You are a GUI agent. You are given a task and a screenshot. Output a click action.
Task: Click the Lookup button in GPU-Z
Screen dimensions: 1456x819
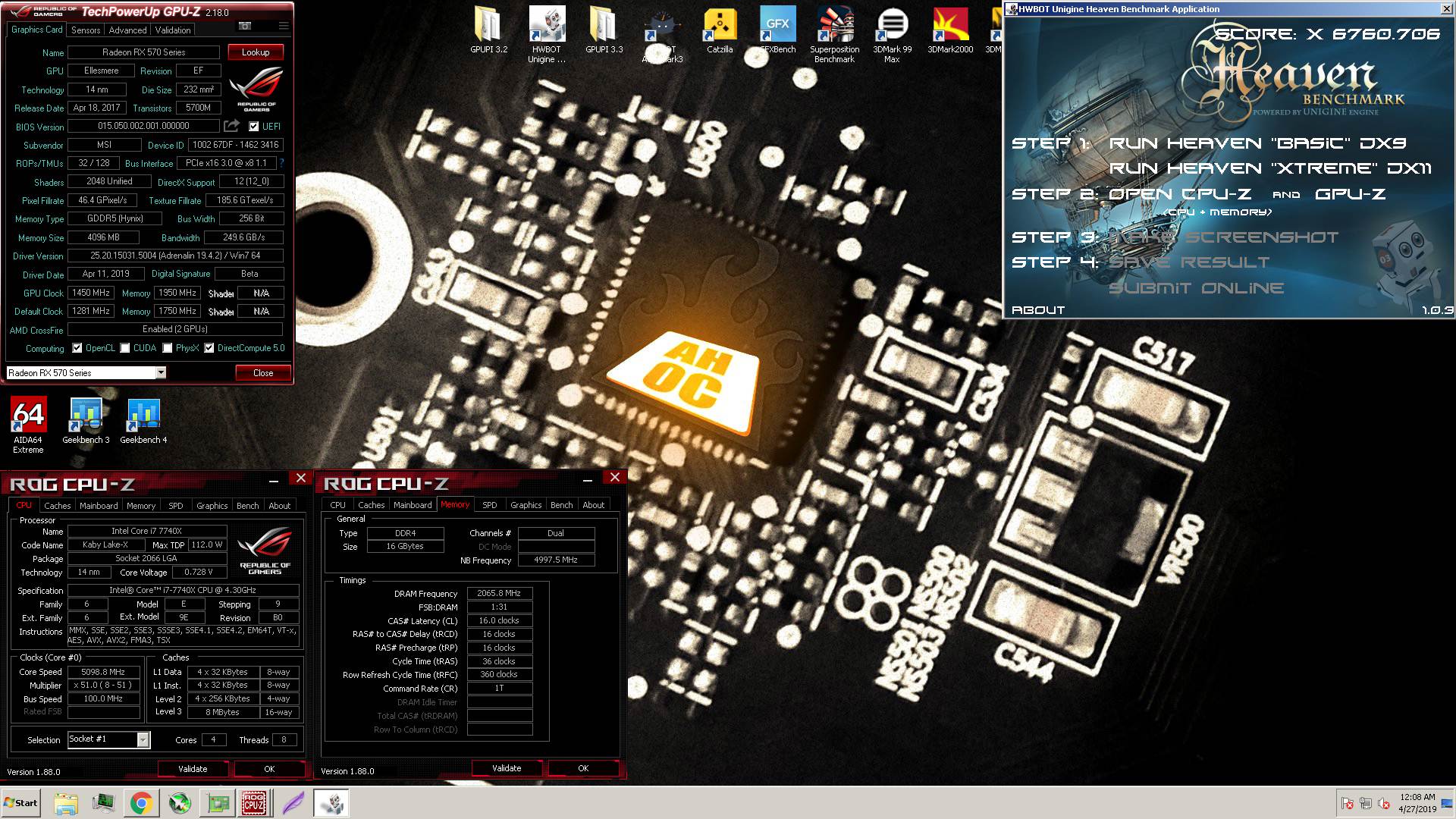(256, 52)
